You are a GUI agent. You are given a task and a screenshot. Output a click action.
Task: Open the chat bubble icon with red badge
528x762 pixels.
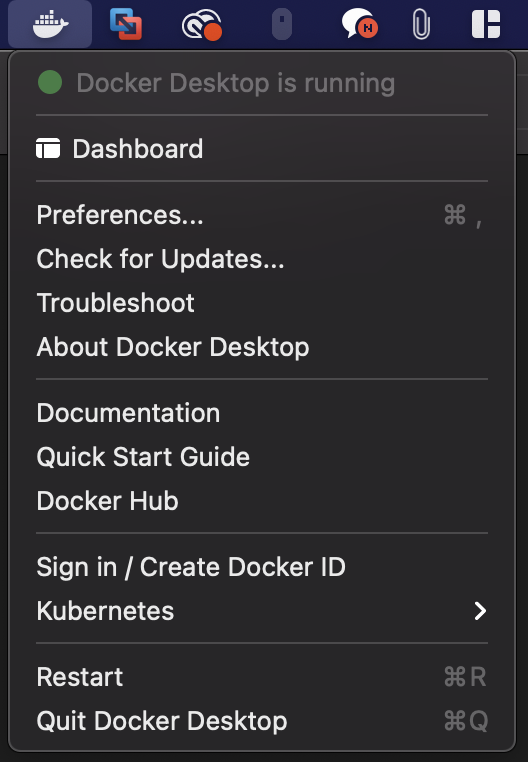(359, 24)
